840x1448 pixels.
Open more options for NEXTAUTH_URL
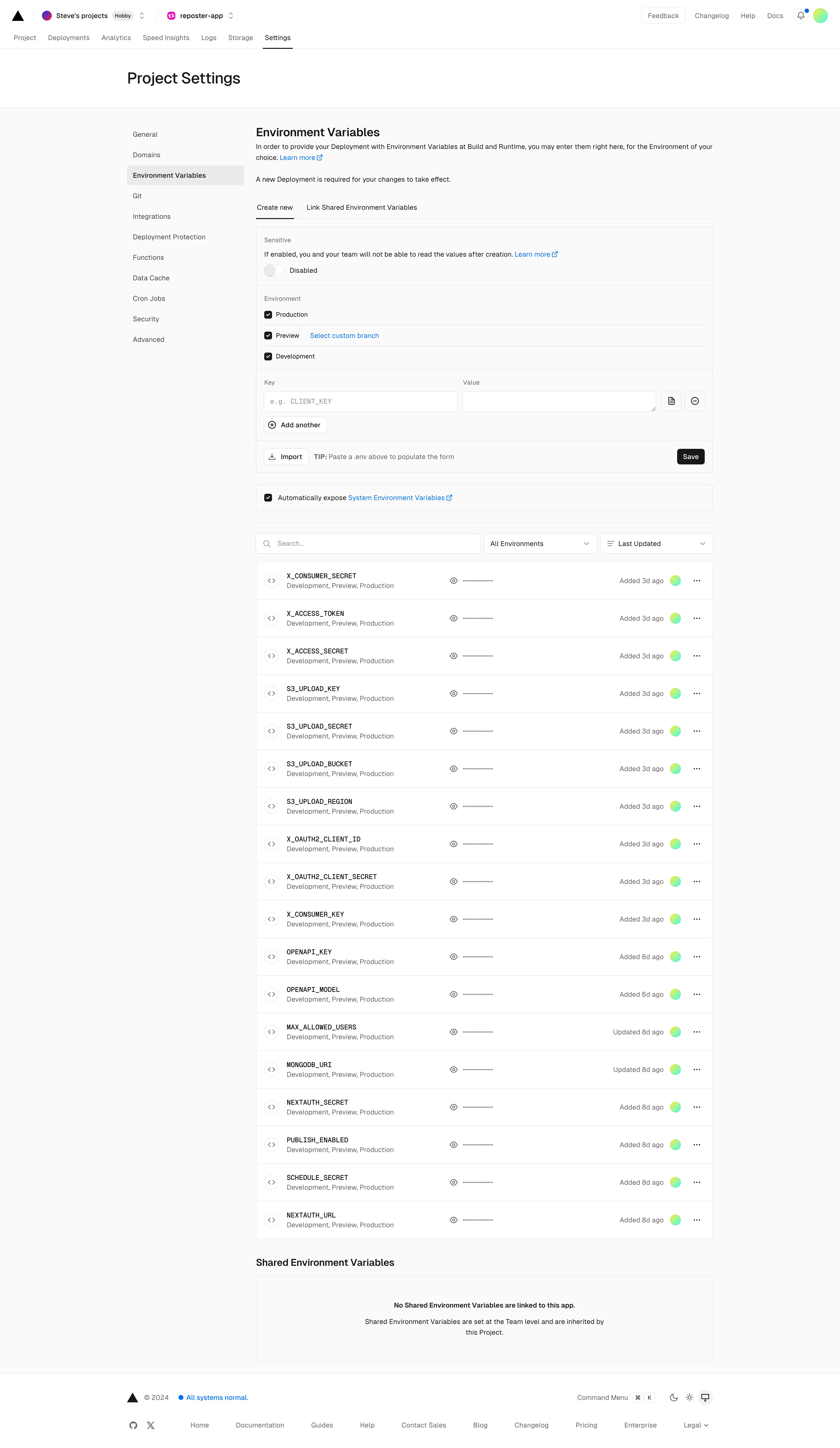697,1220
